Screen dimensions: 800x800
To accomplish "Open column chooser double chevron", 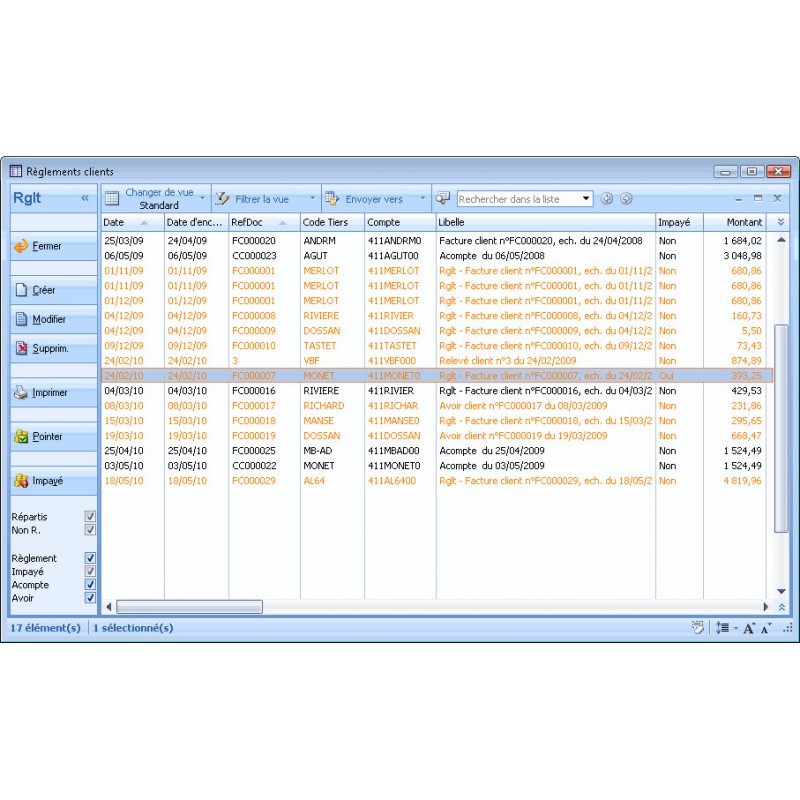I will [x=781, y=222].
